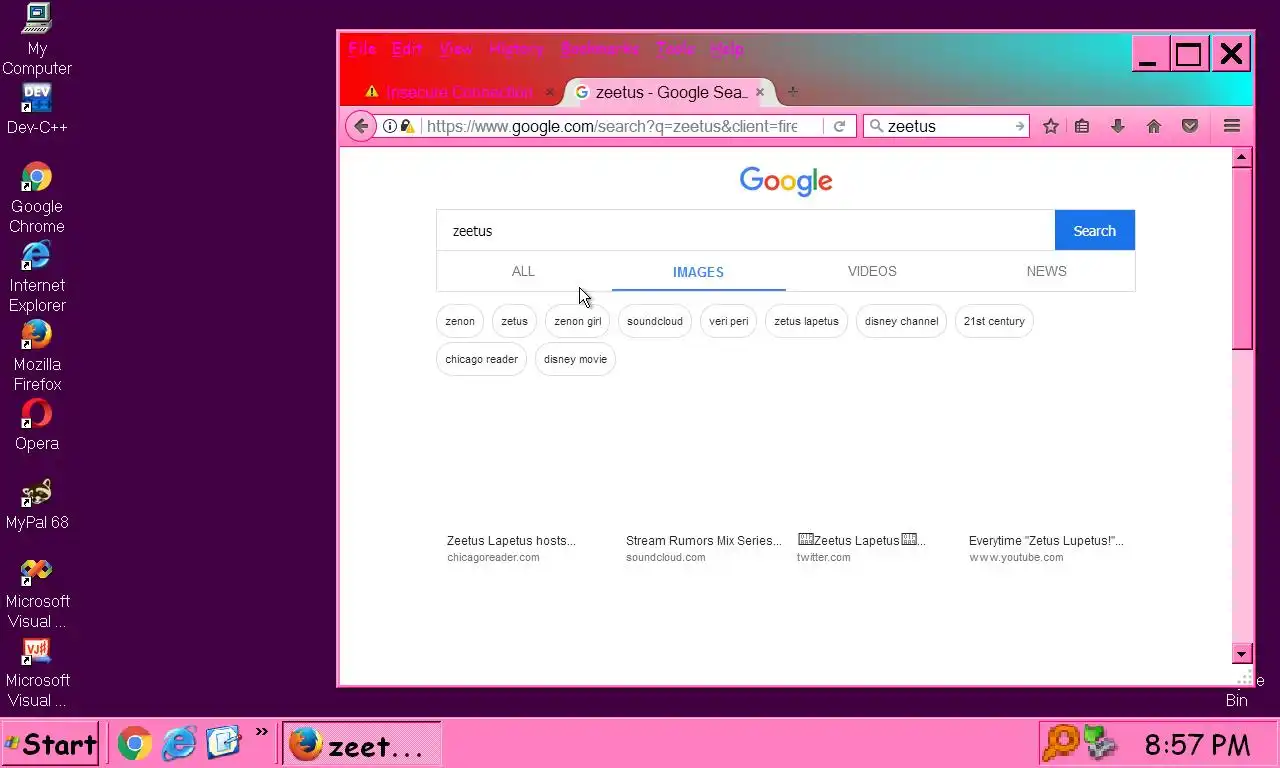Submit search with the arrow in Firefox search box

point(1019,126)
